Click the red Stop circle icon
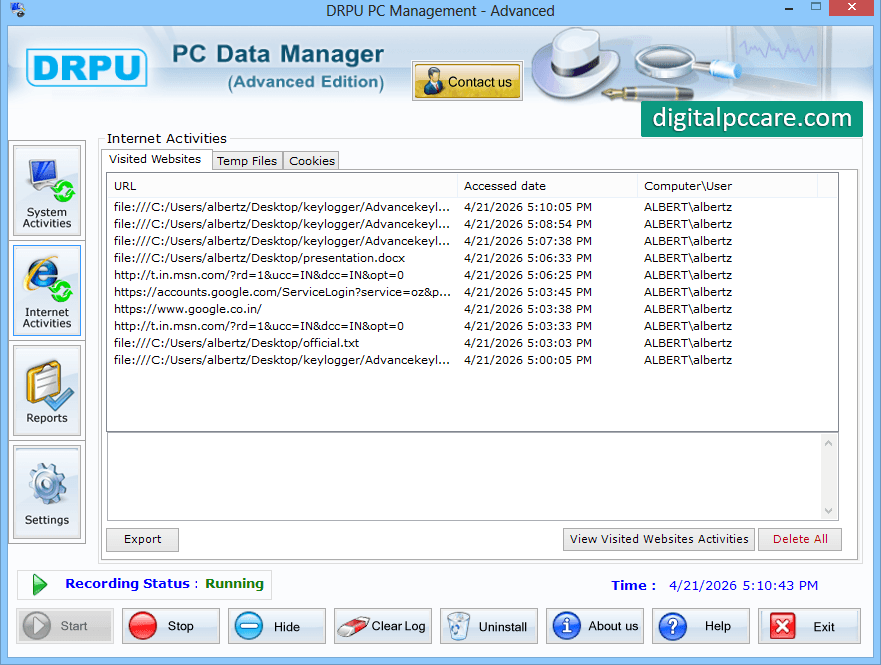Viewport: 881px width, 665px height. [143, 626]
